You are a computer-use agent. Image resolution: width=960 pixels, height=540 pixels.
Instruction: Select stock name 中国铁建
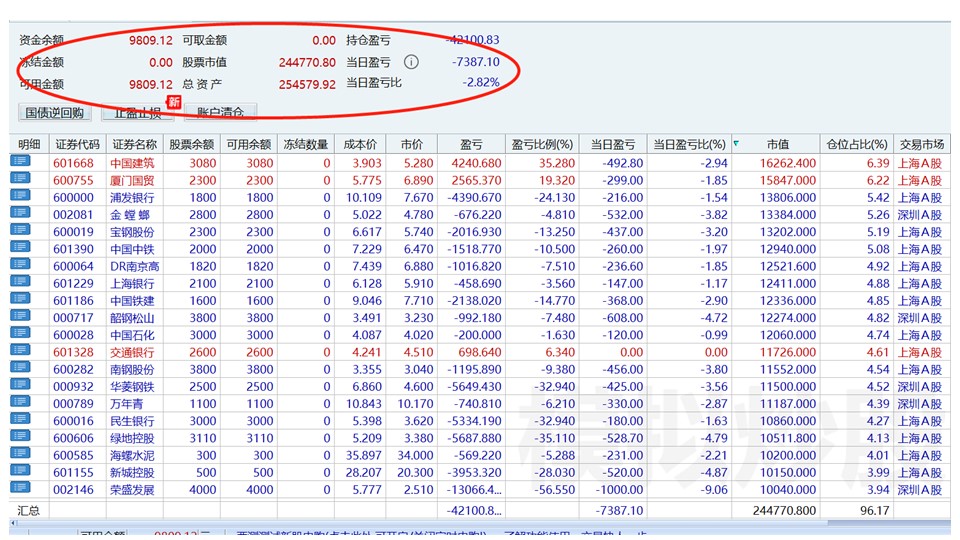click(132, 301)
